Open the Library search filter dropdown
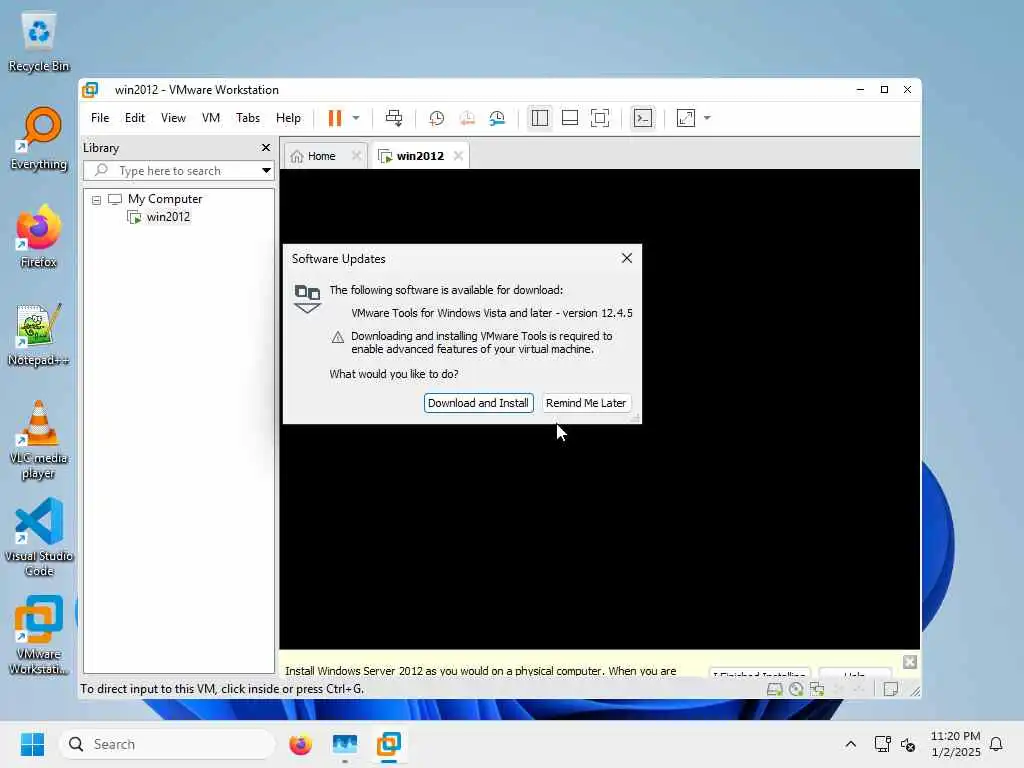The image size is (1024, 768). coord(266,170)
